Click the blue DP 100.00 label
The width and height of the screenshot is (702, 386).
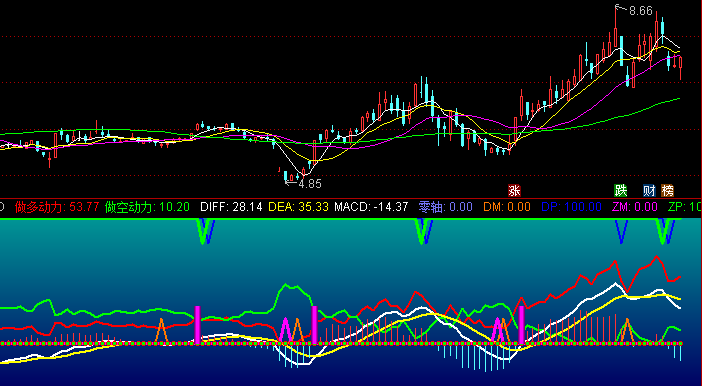click(571, 207)
